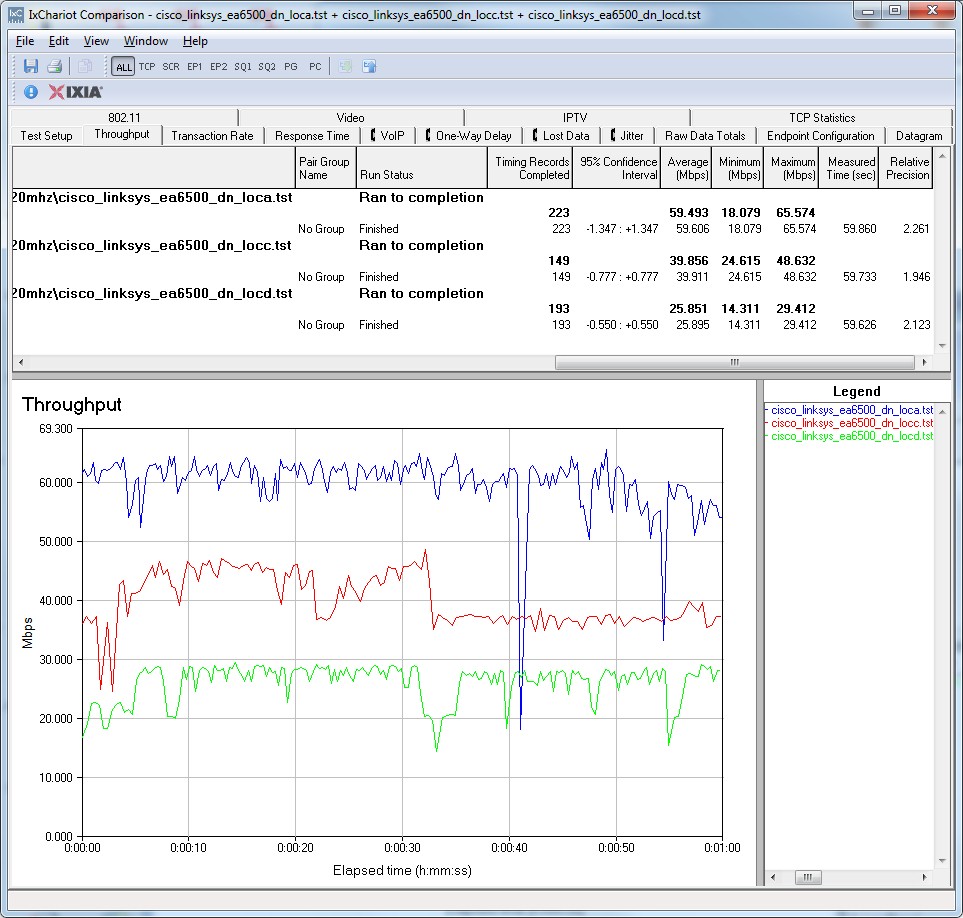Toggle the PG filter button
The height and width of the screenshot is (918, 963).
pyautogui.click(x=290, y=67)
